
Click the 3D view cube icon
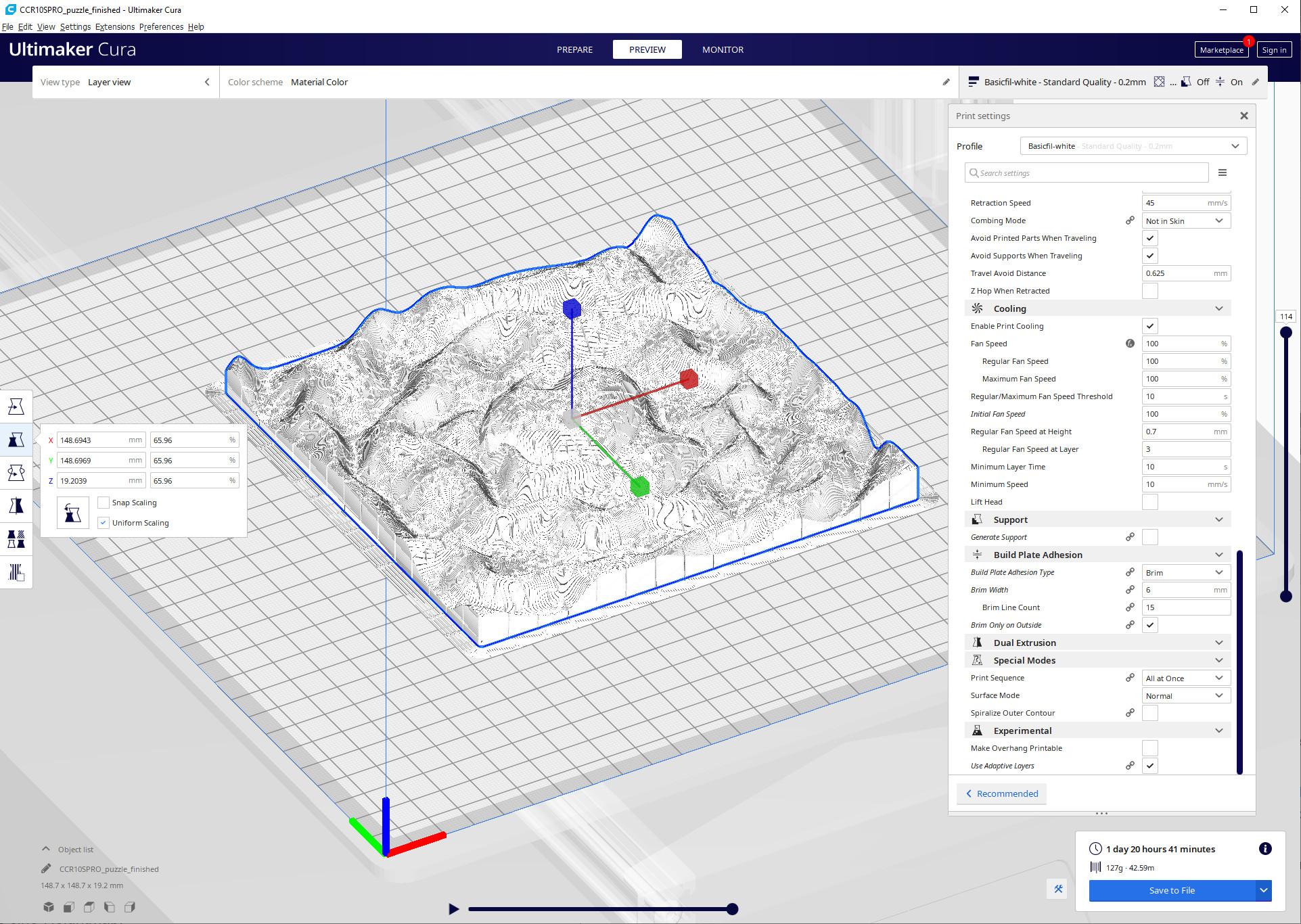coord(49,907)
